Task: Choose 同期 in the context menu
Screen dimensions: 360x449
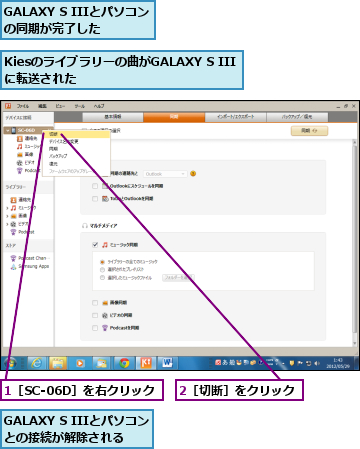Action: [x=77, y=149]
